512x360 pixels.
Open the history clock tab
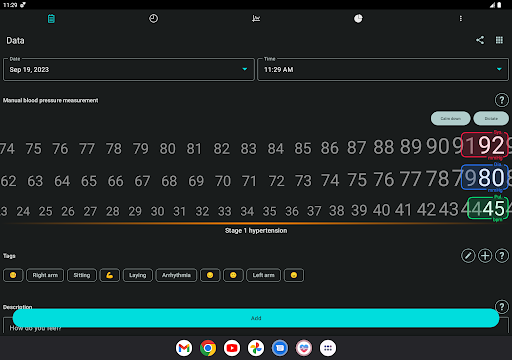click(153, 19)
